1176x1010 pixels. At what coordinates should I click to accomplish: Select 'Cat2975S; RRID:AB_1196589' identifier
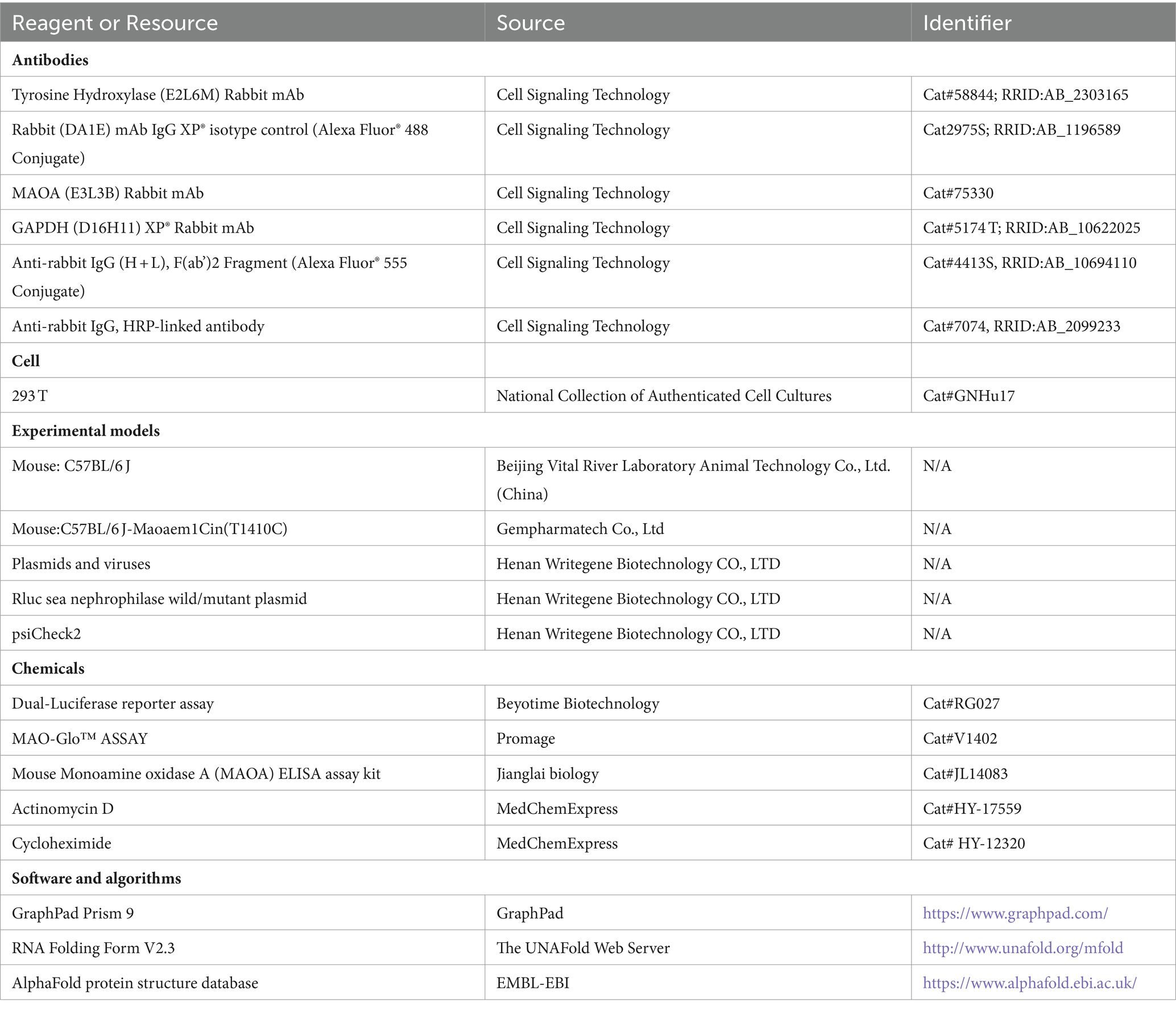[x=1021, y=130]
